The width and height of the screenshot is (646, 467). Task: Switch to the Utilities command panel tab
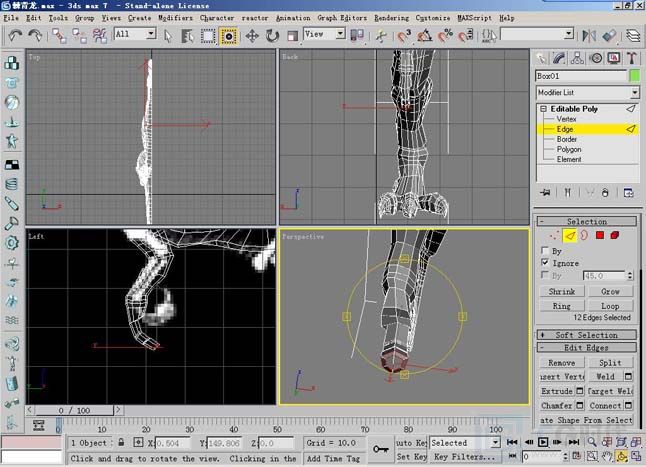tap(632, 58)
